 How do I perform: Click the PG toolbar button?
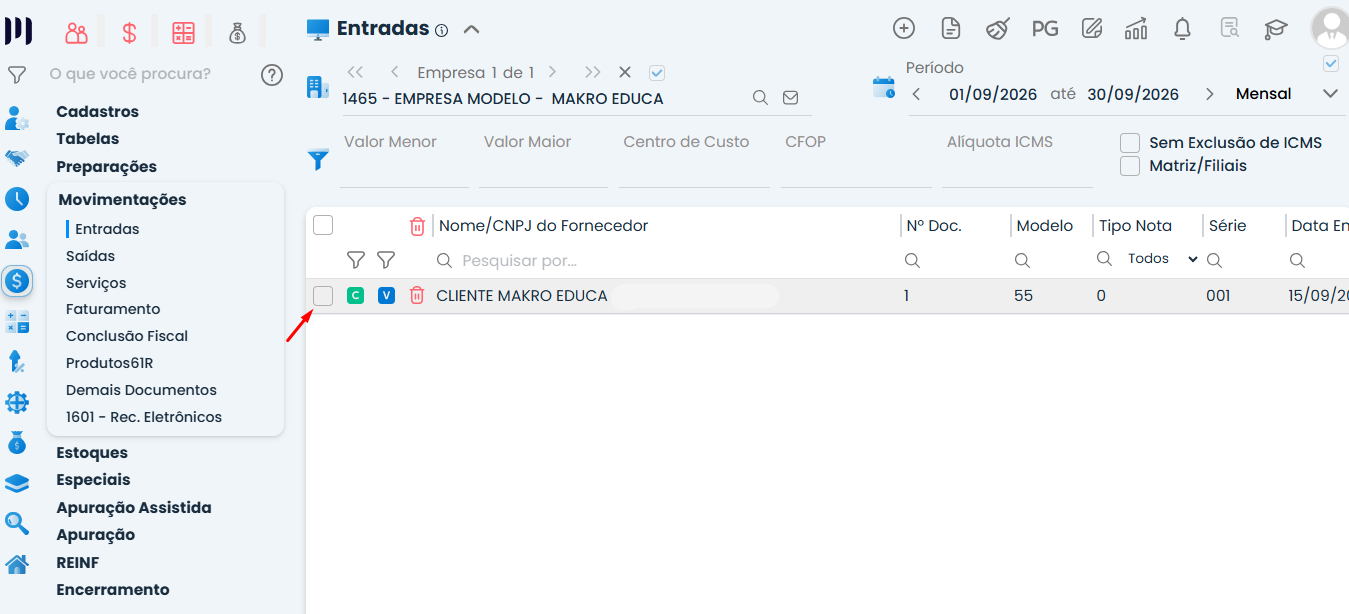point(1045,29)
